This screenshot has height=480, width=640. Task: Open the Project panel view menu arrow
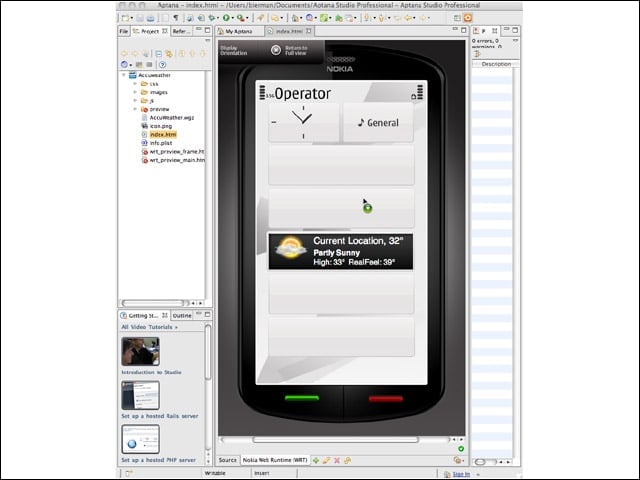coord(208,40)
